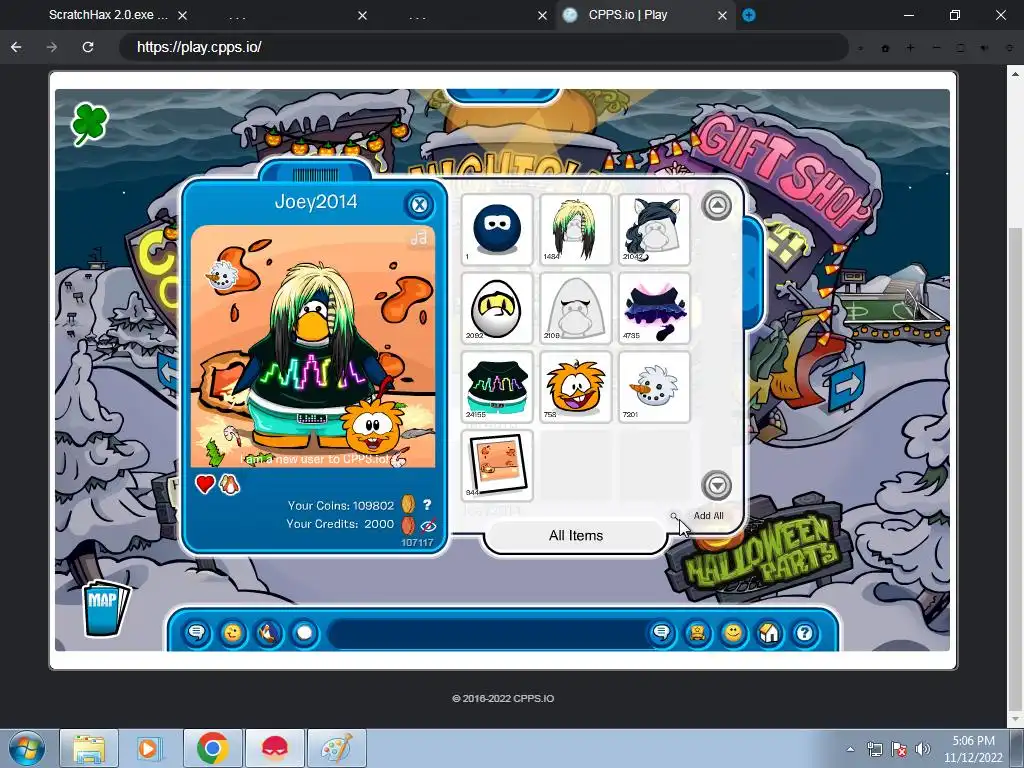The height and width of the screenshot is (768, 1024).
Task: Open a new browser tab
Action: click(x=749, y=15)
